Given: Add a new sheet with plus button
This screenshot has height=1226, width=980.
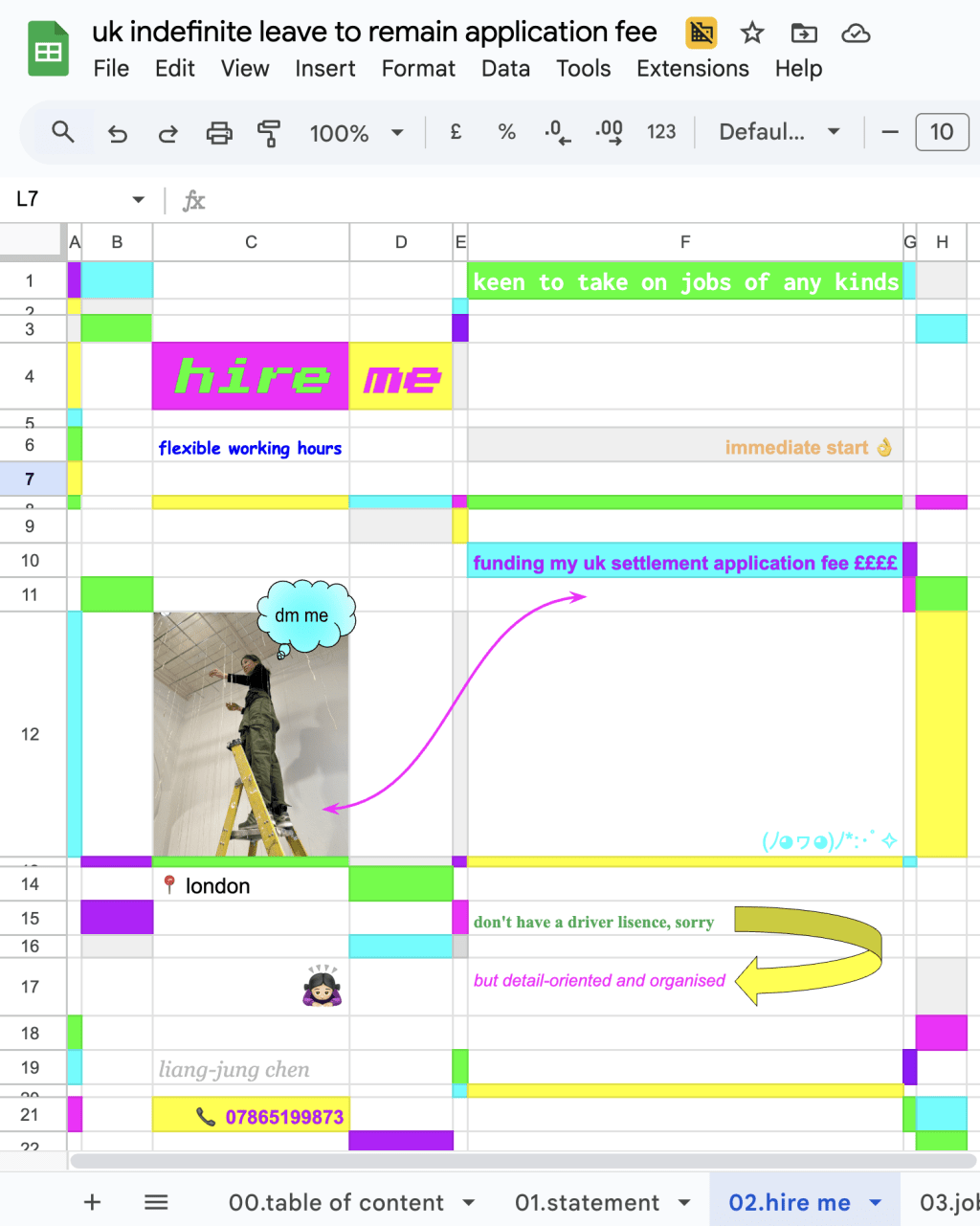Looking at the screenshot, I should click(x=93, y=1202).
